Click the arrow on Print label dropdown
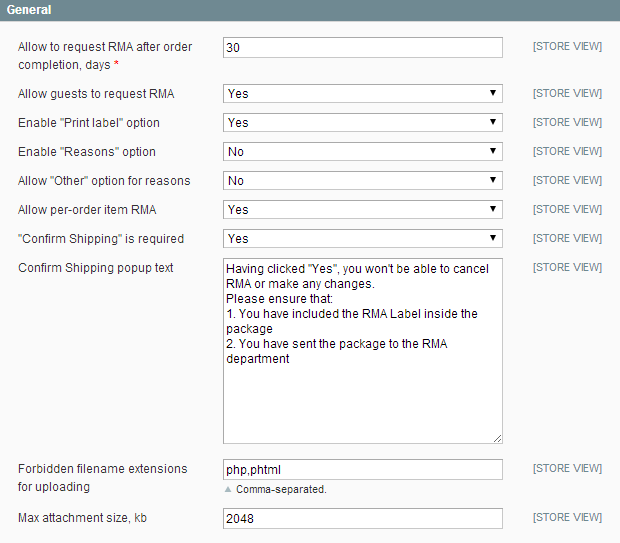Image resolution: width=620 pixels, height=543 pixels. (493, 122)
